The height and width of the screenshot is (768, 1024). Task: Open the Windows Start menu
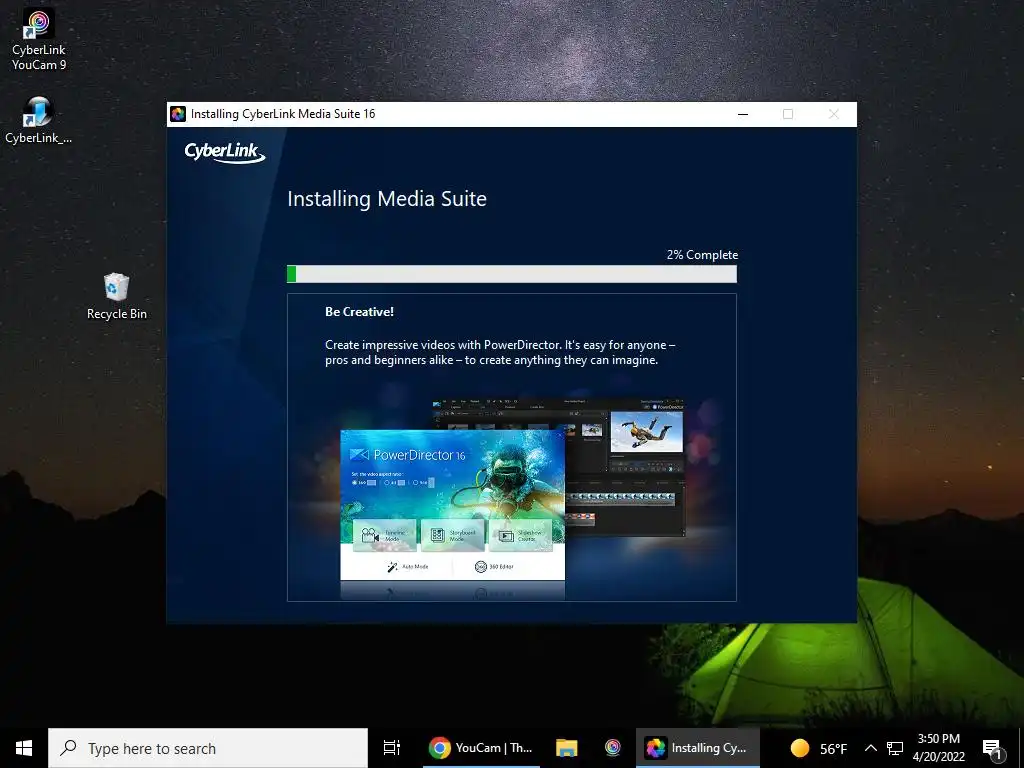(x=24, y=748)
